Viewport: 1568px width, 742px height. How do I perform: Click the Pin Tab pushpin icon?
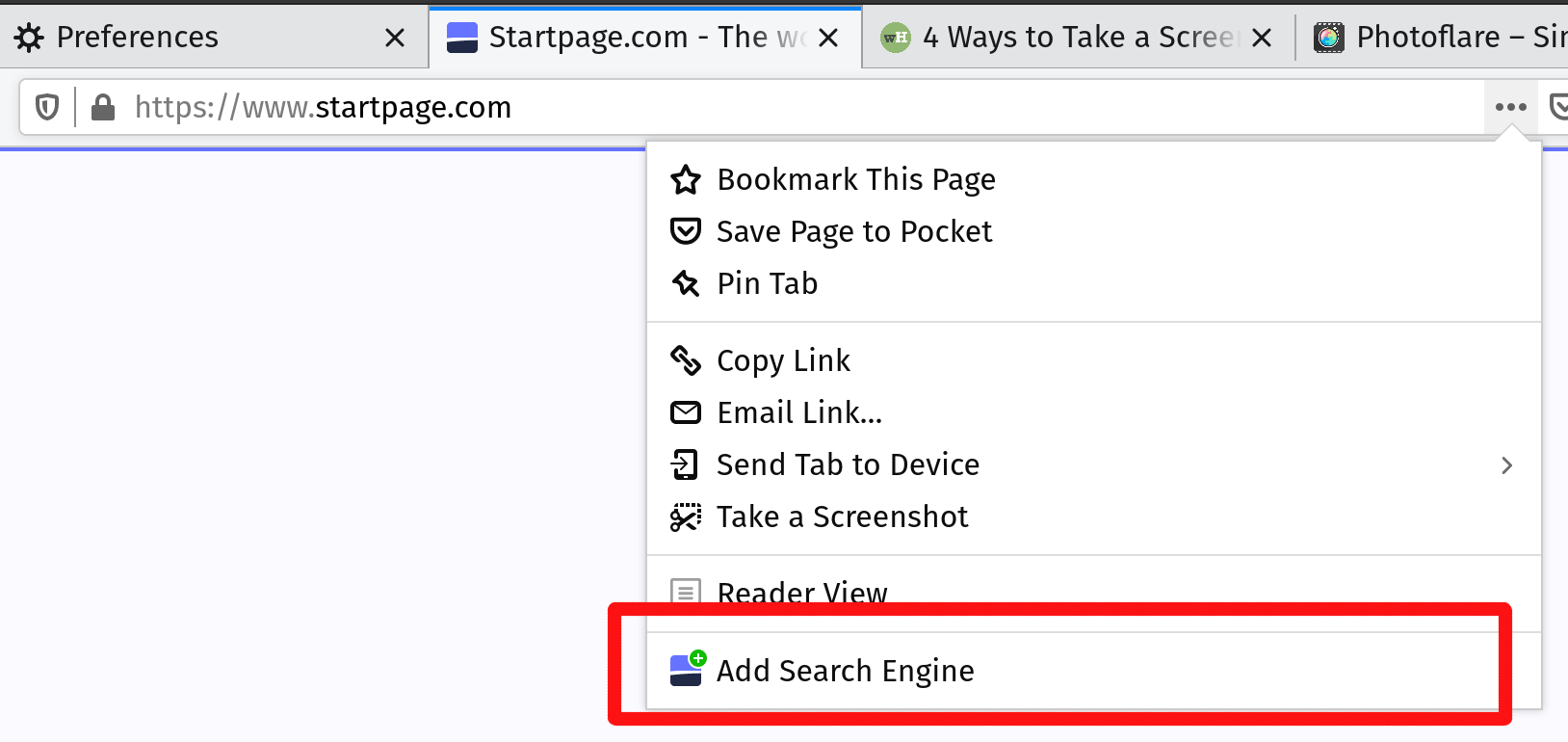pyautogui.click(x=686, y=283)
